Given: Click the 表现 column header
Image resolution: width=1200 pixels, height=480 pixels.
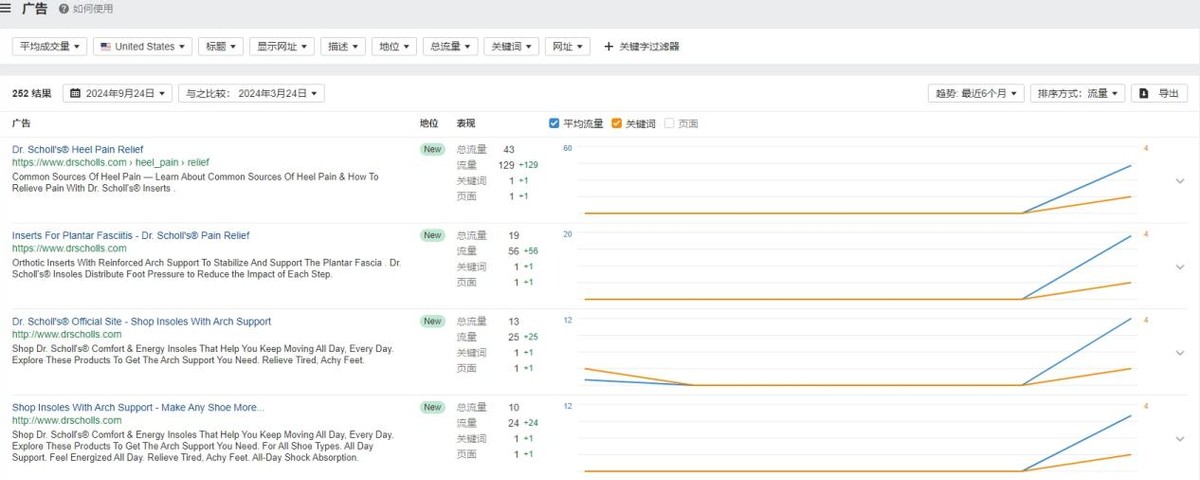Looking at the screenshot, I should tap(466, 124).
